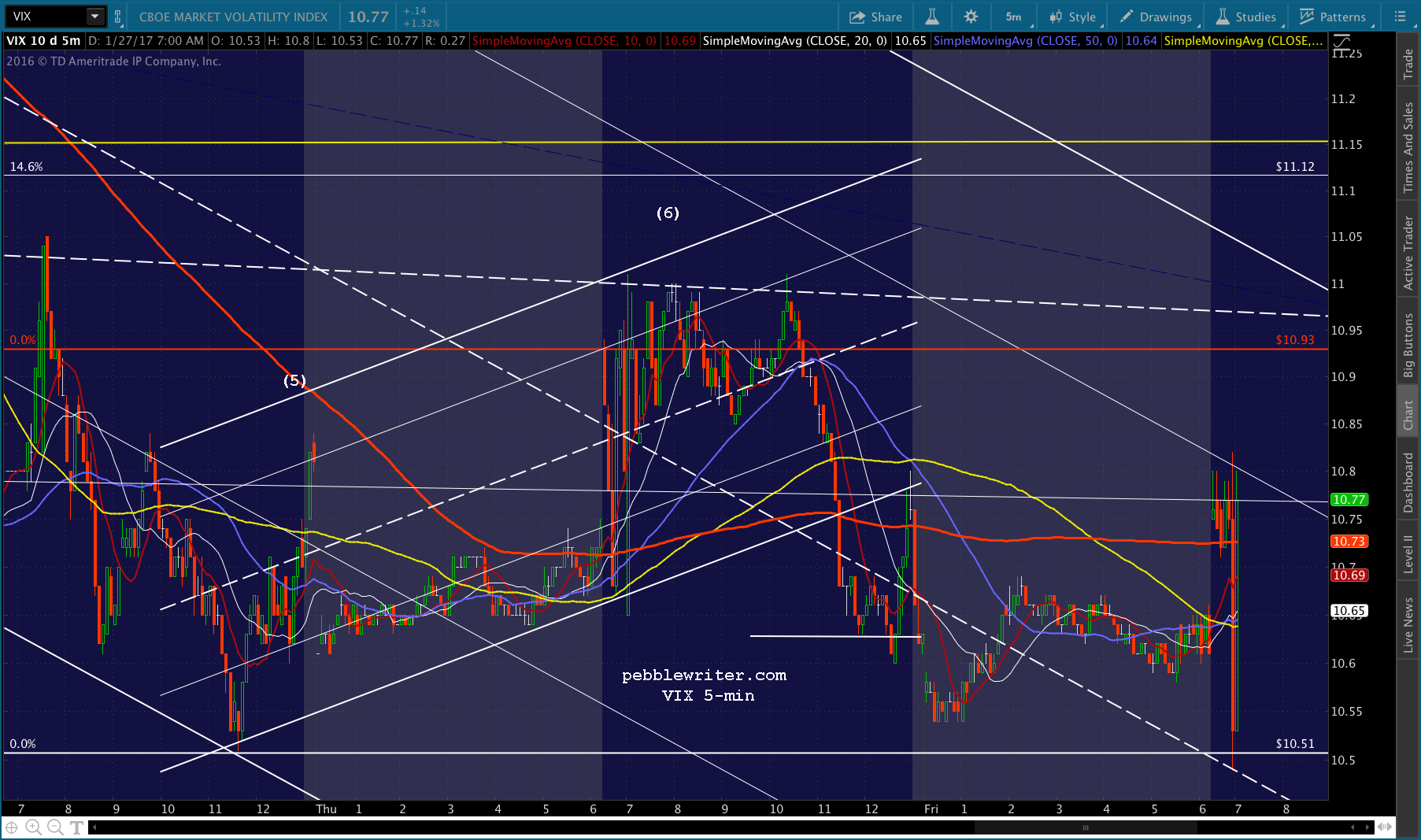Viewport: 1421px width, 840px height.
Task: Click the Fri date marker on time axis
Action: 931,809
